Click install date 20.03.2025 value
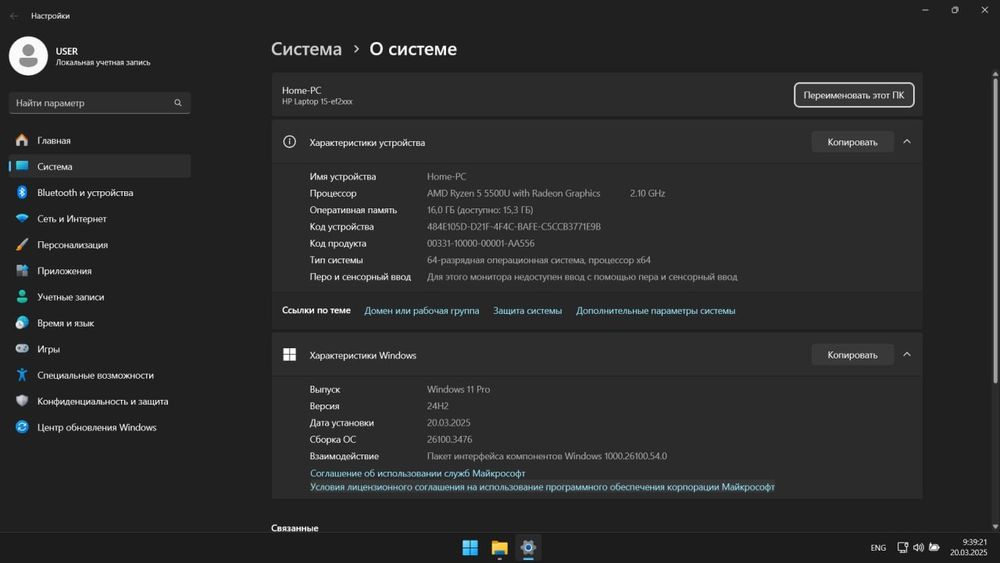Viewport: 1000px width, 563px height. 449,423
